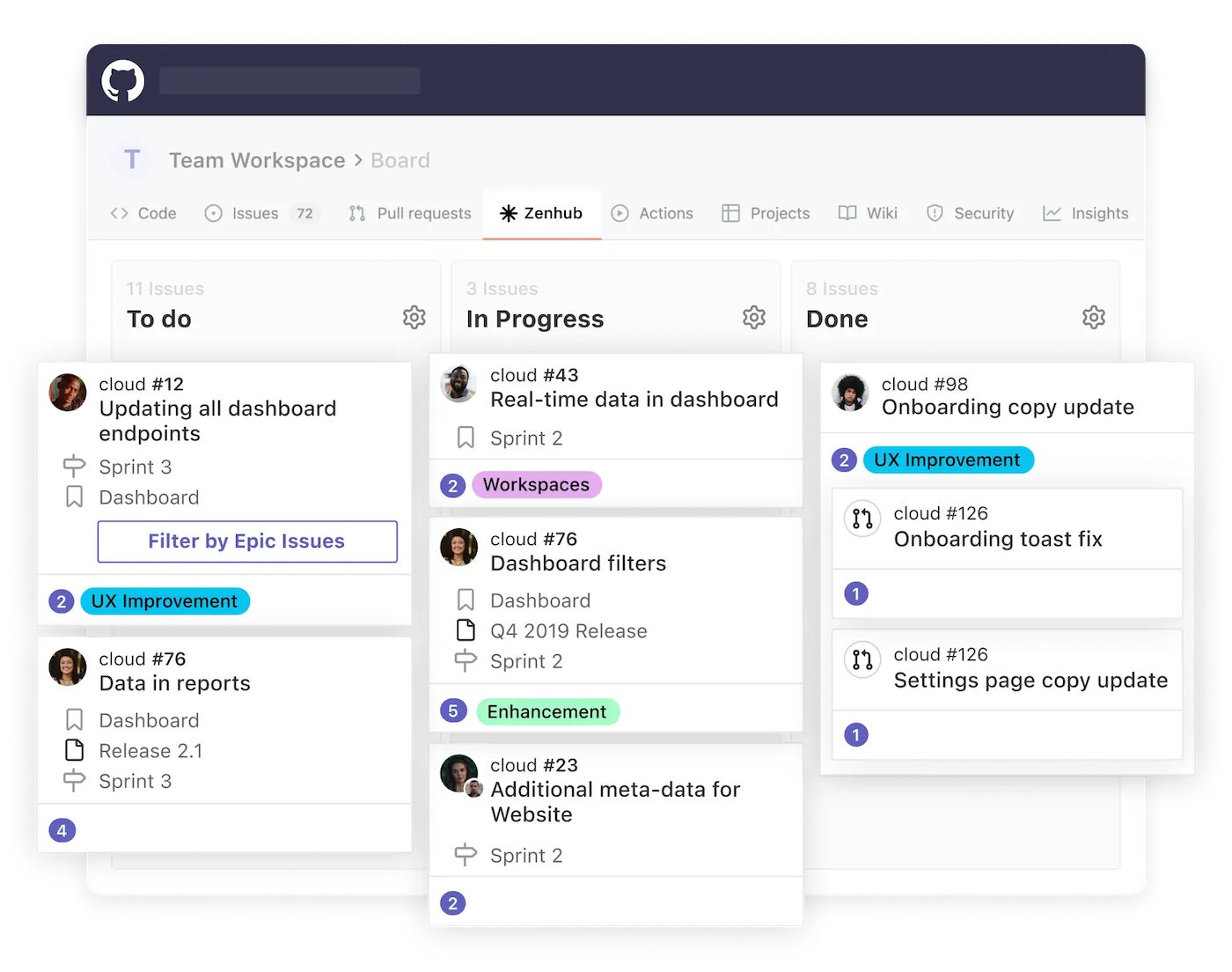Click the avatar on cloud #43 card
This screenshot has width=1232, height=972.
[x=458, y=384]
